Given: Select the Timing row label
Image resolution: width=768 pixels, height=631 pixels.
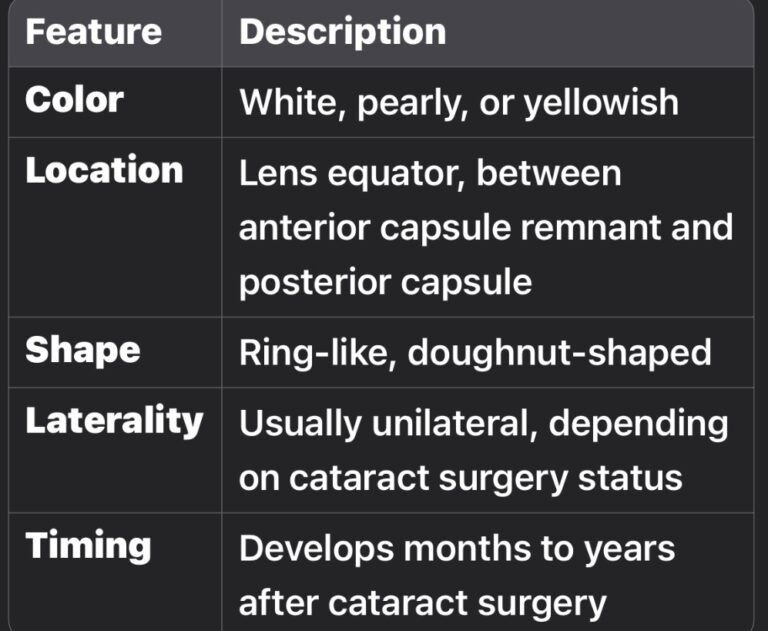Looking at the screenshot, I should click(88, 546).
